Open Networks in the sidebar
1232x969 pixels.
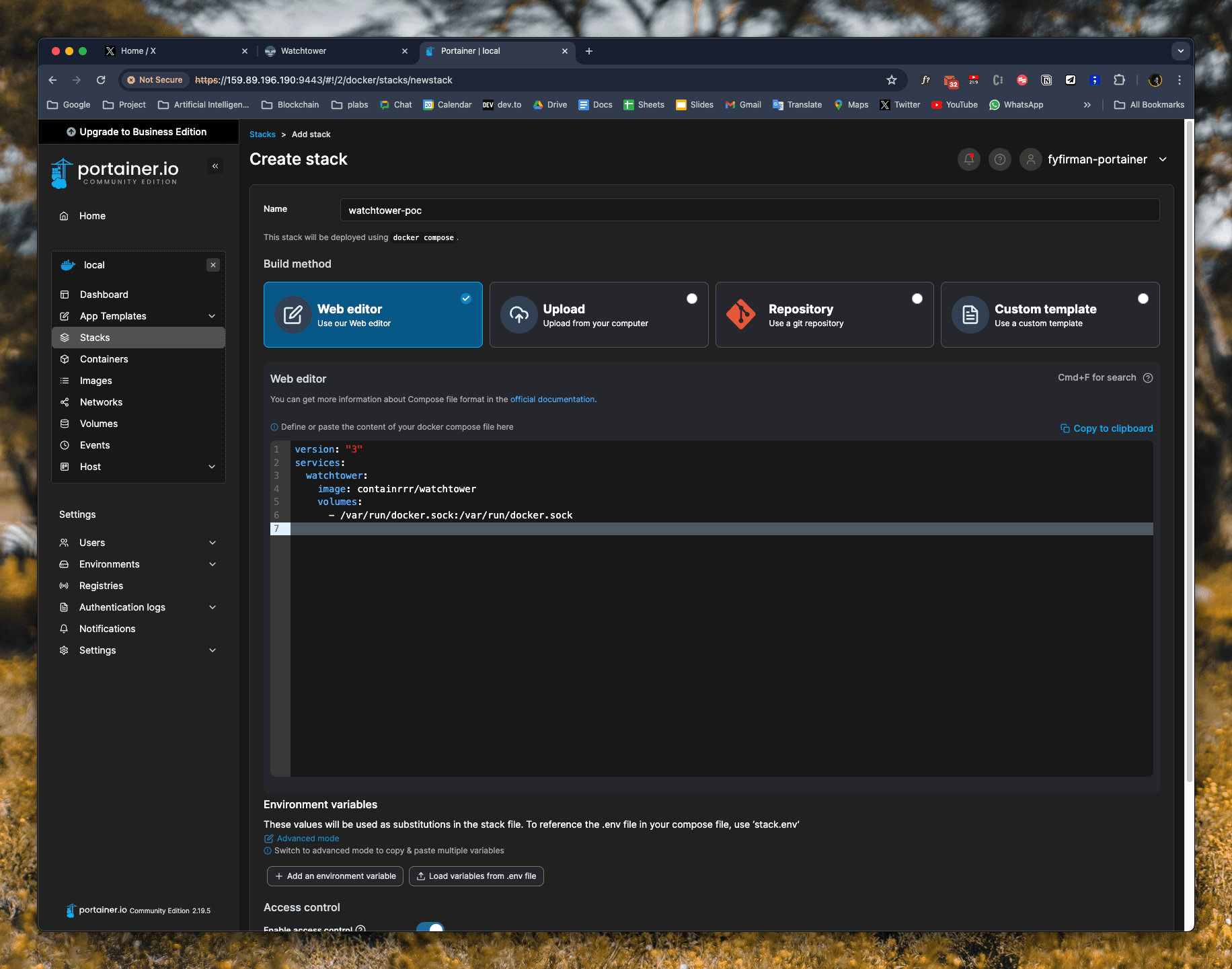(x=139, y=402)
